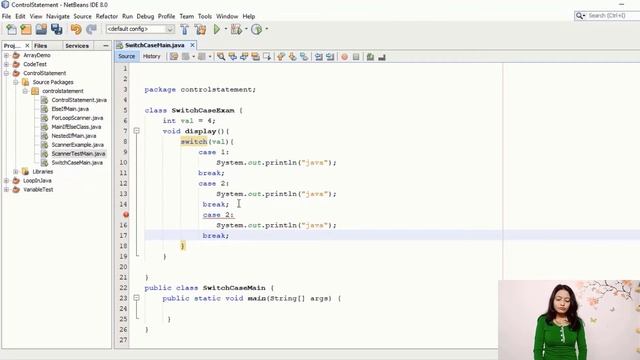This screenshot has height=360, width=640.
Task: Click the Find Next Occurrence editor icon
Action: click(x=244, y=57)
